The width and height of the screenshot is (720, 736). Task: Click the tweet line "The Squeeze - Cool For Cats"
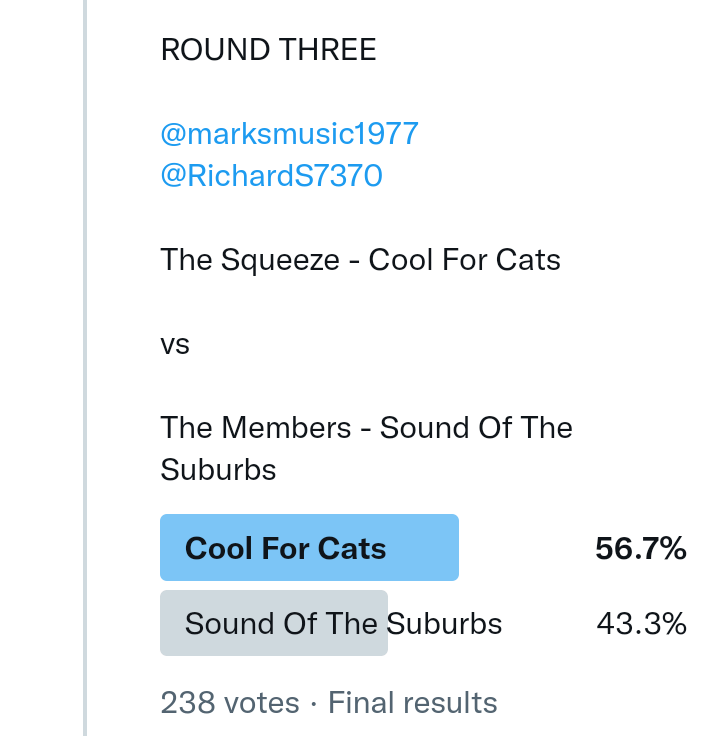pyautogui.click(x=360, y=260)
